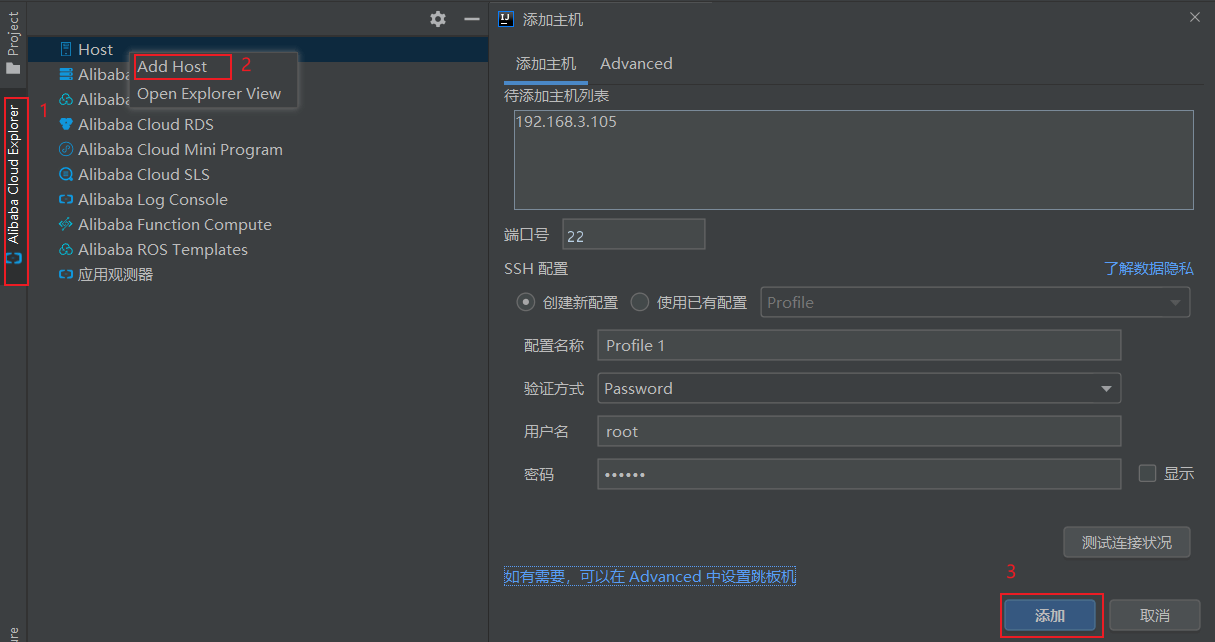Click the Alibaba Cloud Mini Program icon
Image resolution: width=1215 pixels, height=642 pixels.
tap(66, 150)
